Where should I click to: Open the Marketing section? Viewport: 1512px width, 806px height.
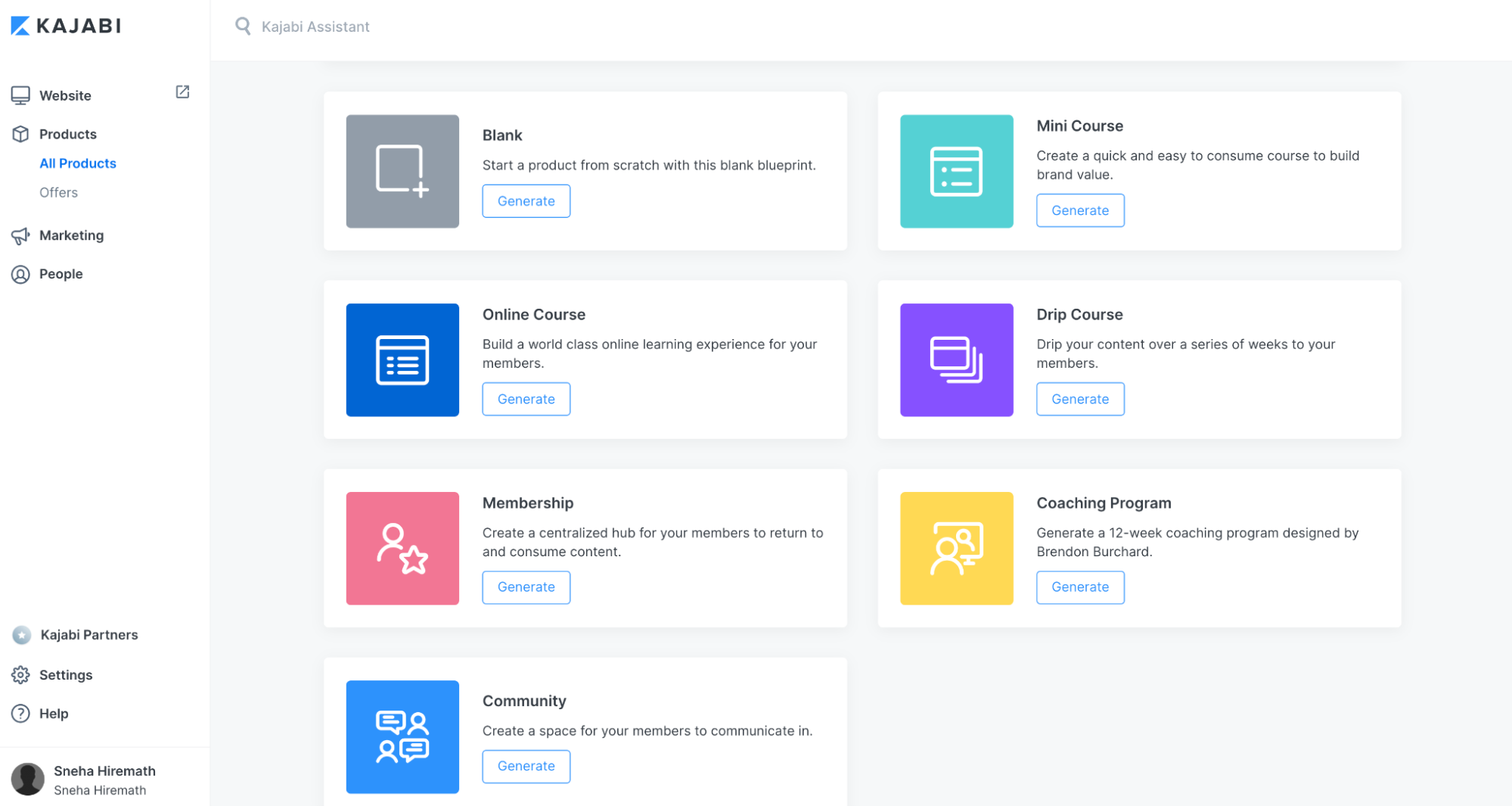click(x=71, y=235)
